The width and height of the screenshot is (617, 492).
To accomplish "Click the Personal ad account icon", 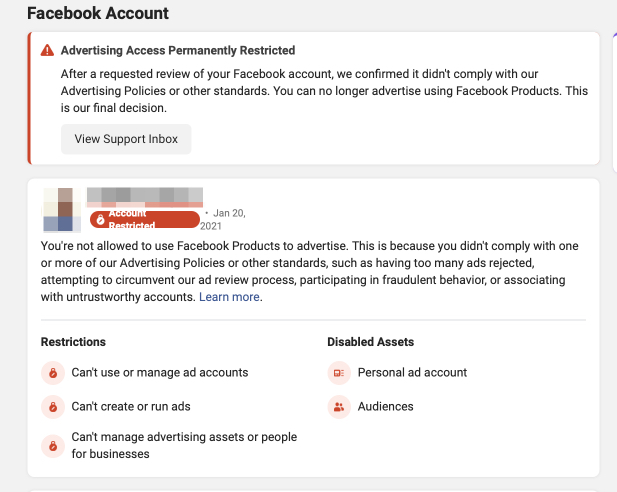I will click(338, 373).
